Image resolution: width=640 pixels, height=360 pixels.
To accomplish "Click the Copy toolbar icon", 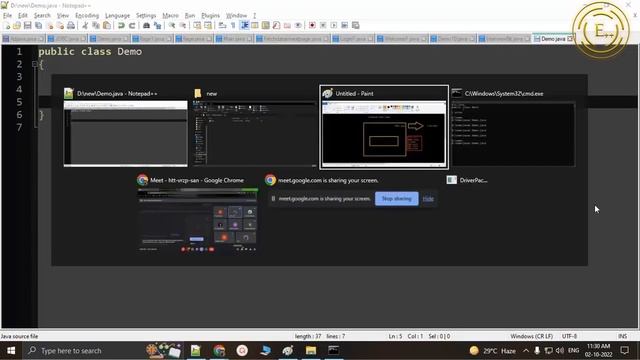I will (96, 26).
